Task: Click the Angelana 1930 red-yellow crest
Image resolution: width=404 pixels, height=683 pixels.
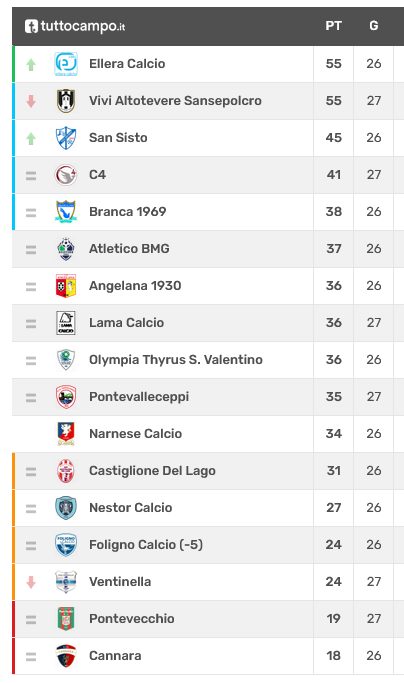Action: tap(66, 286)
